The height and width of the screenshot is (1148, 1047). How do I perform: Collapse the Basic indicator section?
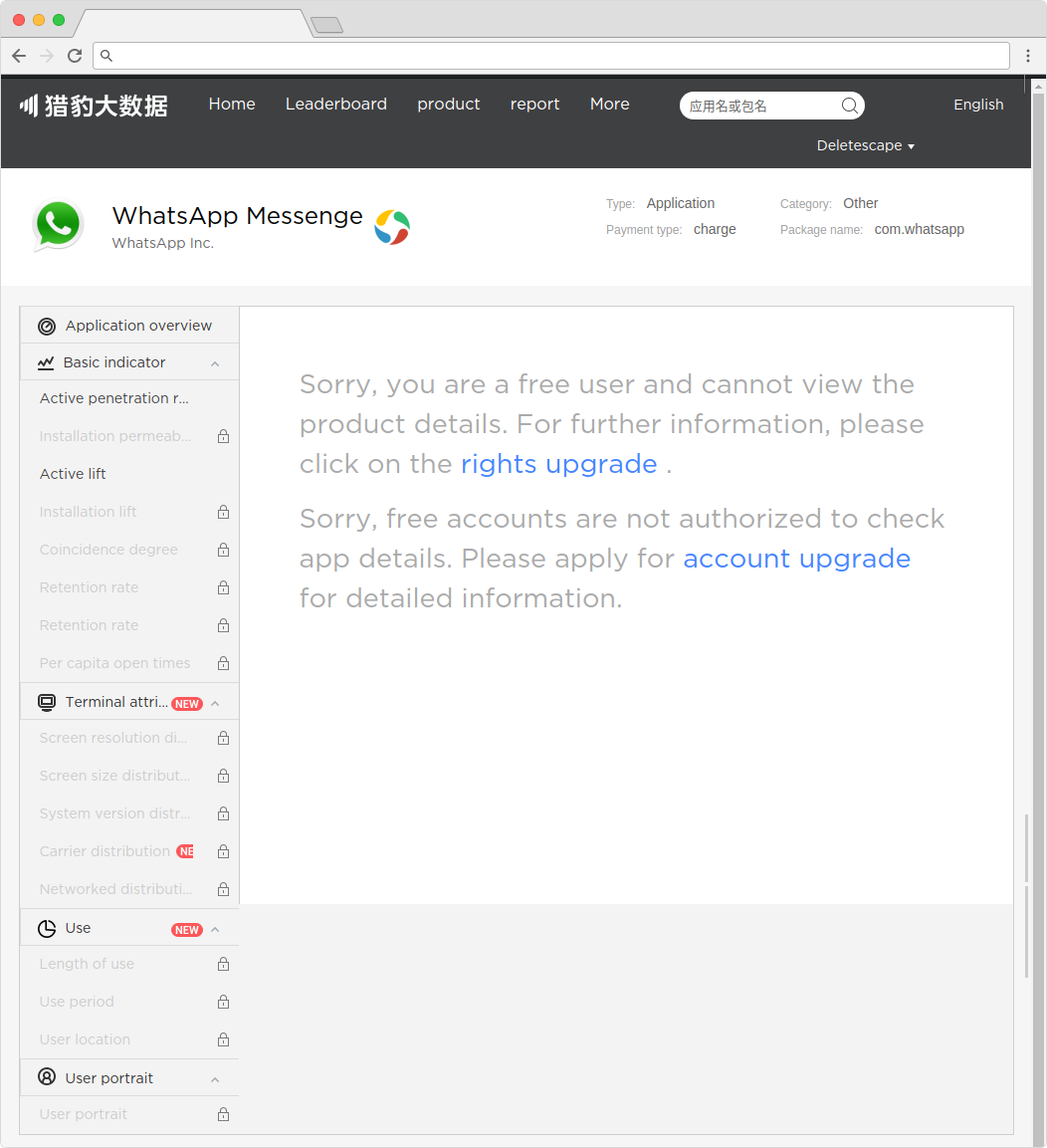click(x=215, y=363)
